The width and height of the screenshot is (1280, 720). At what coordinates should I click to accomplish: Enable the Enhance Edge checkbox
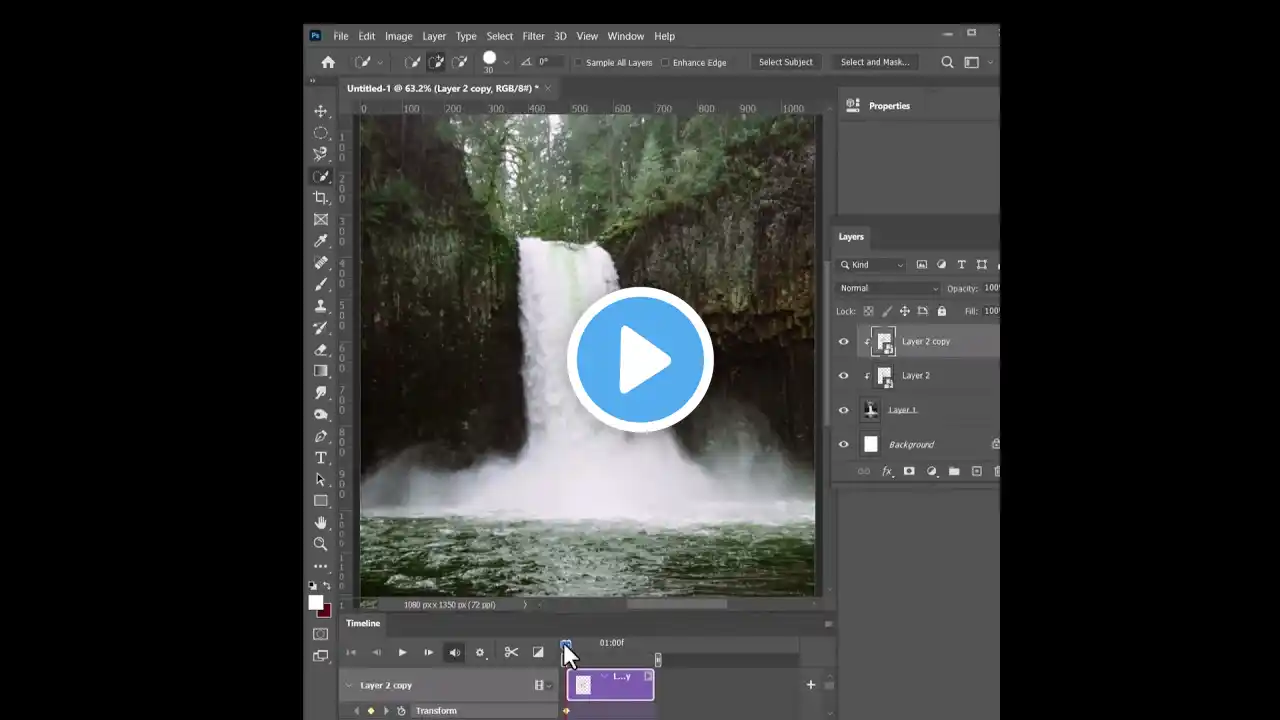coord(665,63)
